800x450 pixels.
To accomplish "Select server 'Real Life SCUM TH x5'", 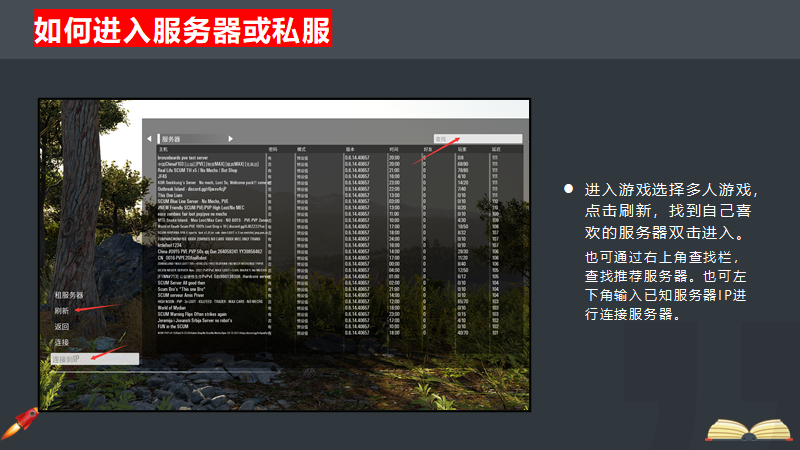I will pos(339,170).
